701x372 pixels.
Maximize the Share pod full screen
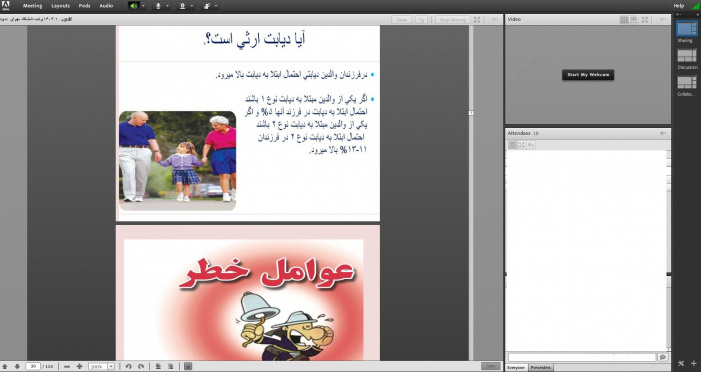point(477,20)
